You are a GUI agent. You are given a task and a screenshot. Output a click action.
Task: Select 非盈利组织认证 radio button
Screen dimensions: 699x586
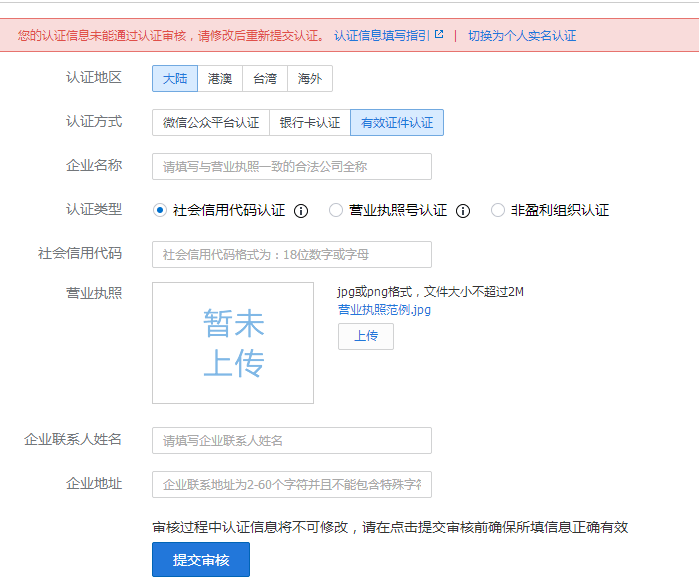tap(498, 210)
